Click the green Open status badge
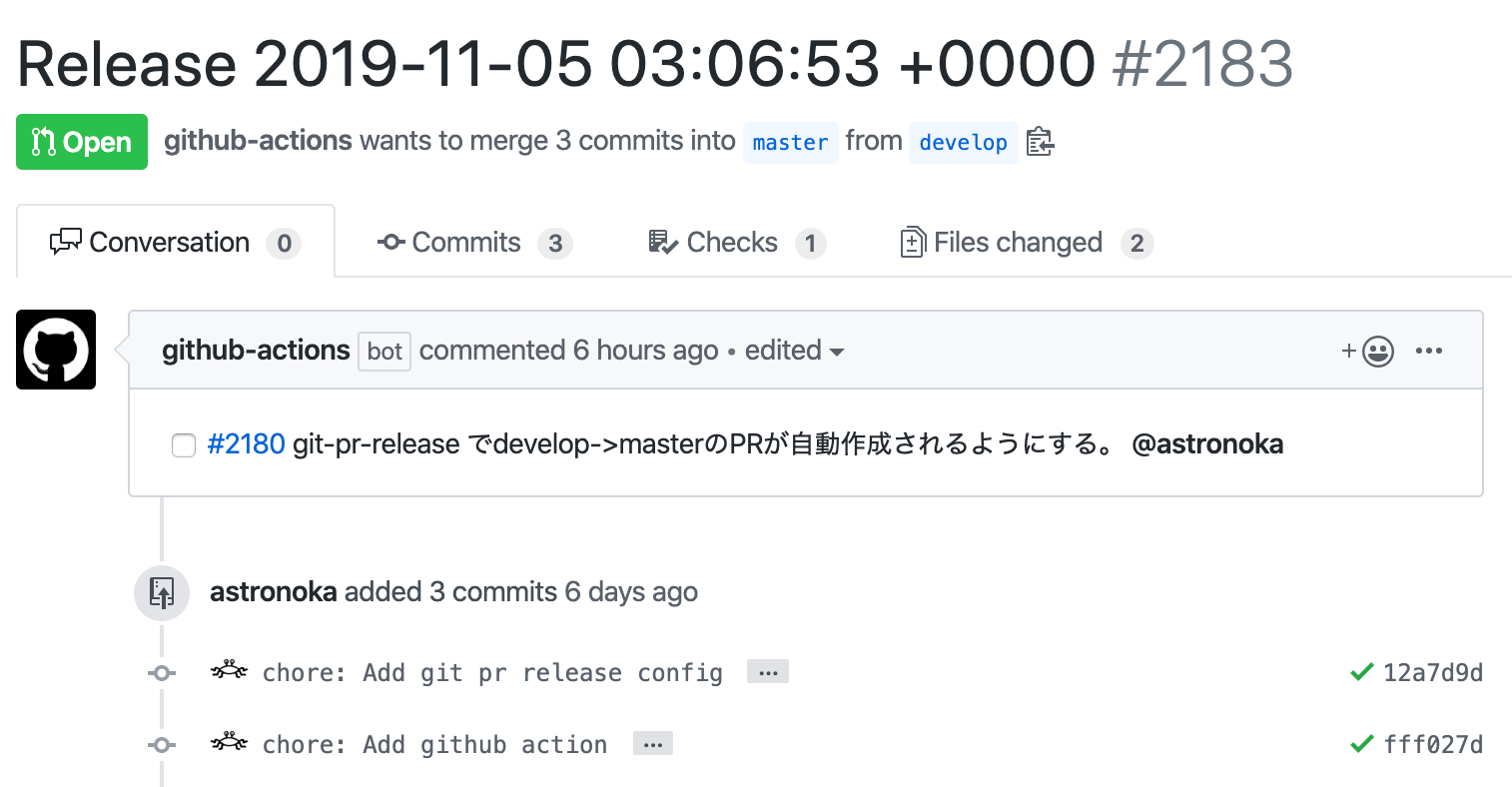Screen dimensions: 1512x787 coord(82,142)
